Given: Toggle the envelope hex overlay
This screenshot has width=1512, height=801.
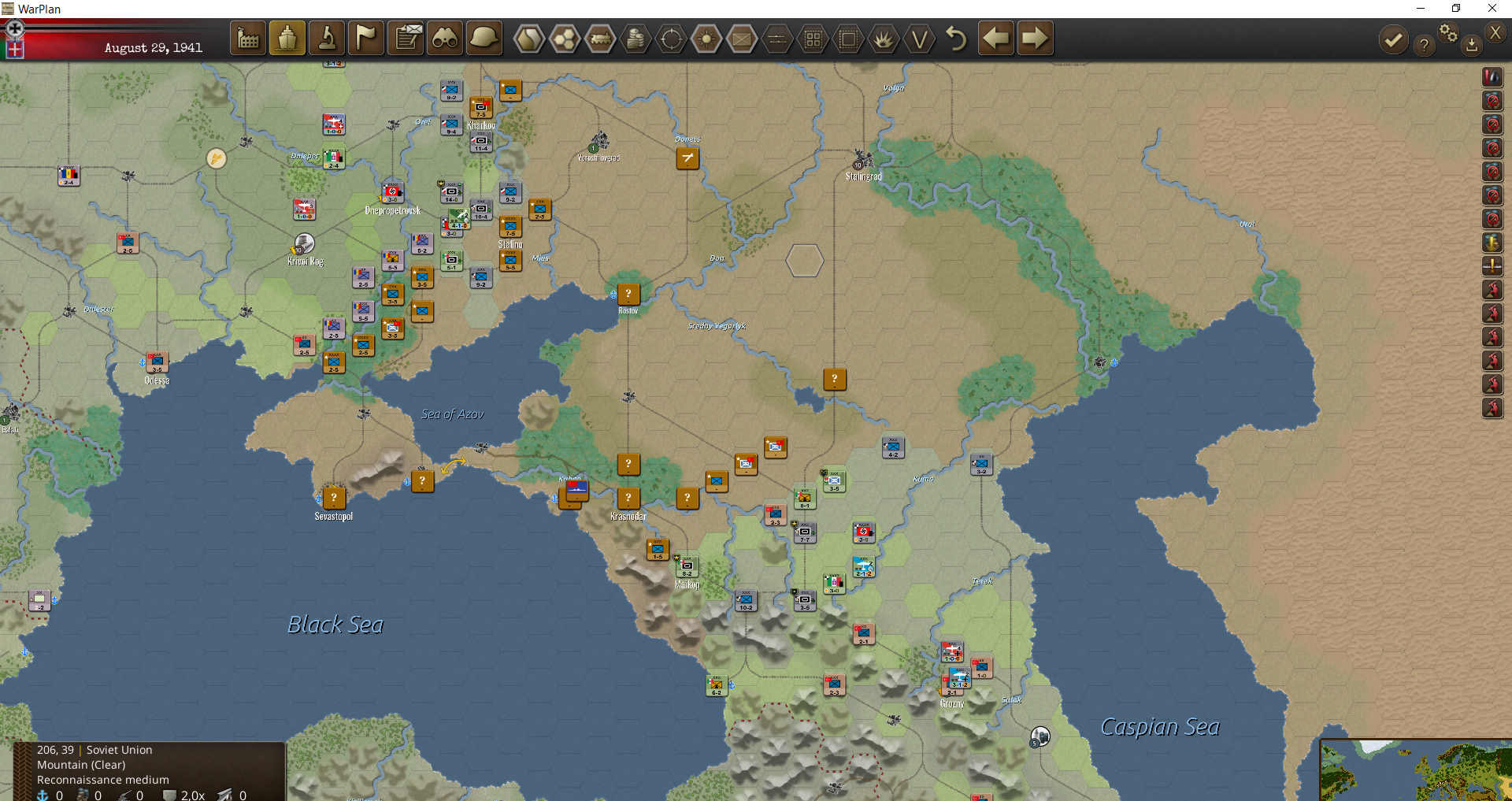Looking at the screenshot, I should pyautogui.click(x=742, y=39).
